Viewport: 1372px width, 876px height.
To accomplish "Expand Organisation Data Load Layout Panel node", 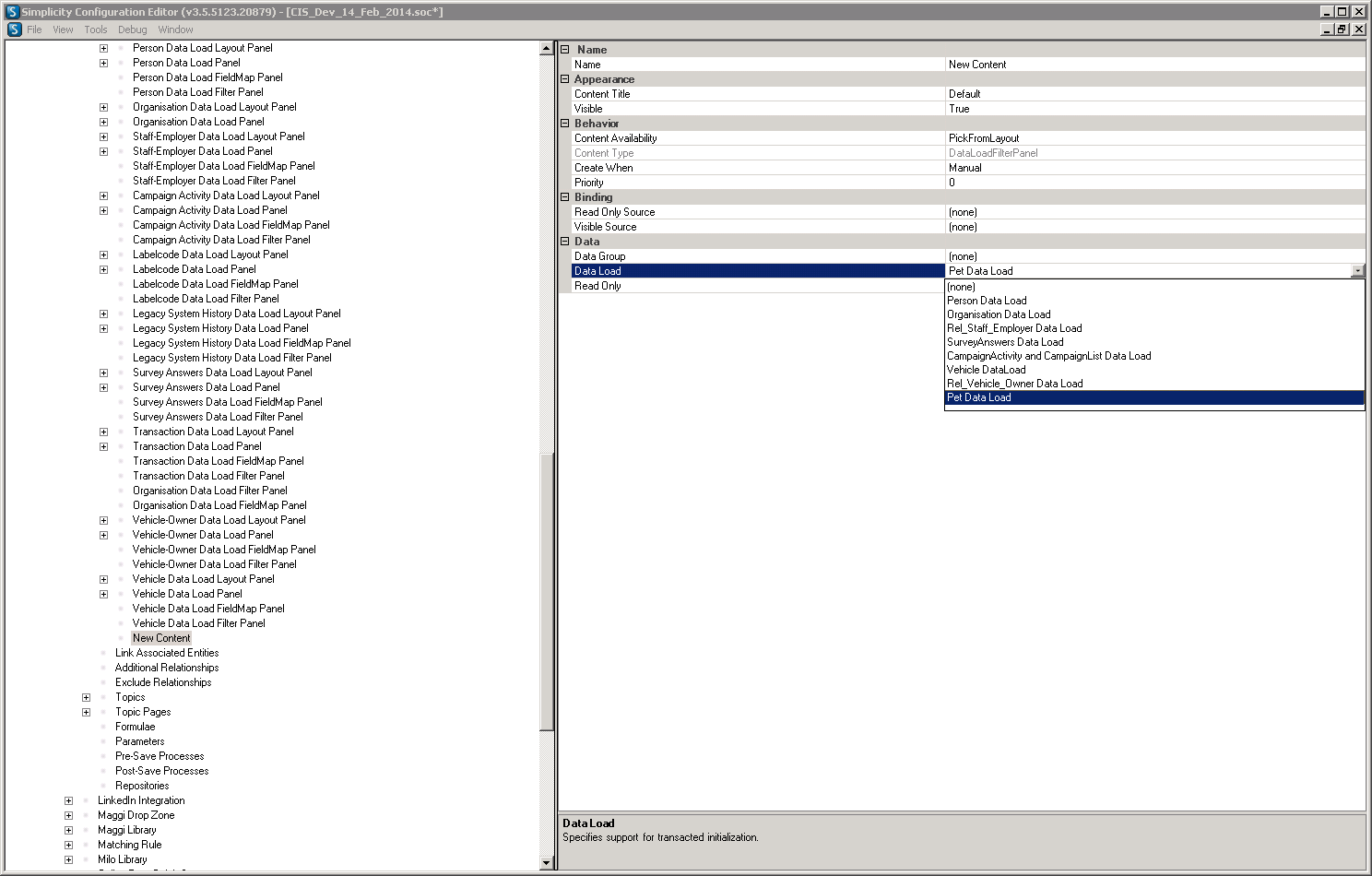I will pos(103,107).
